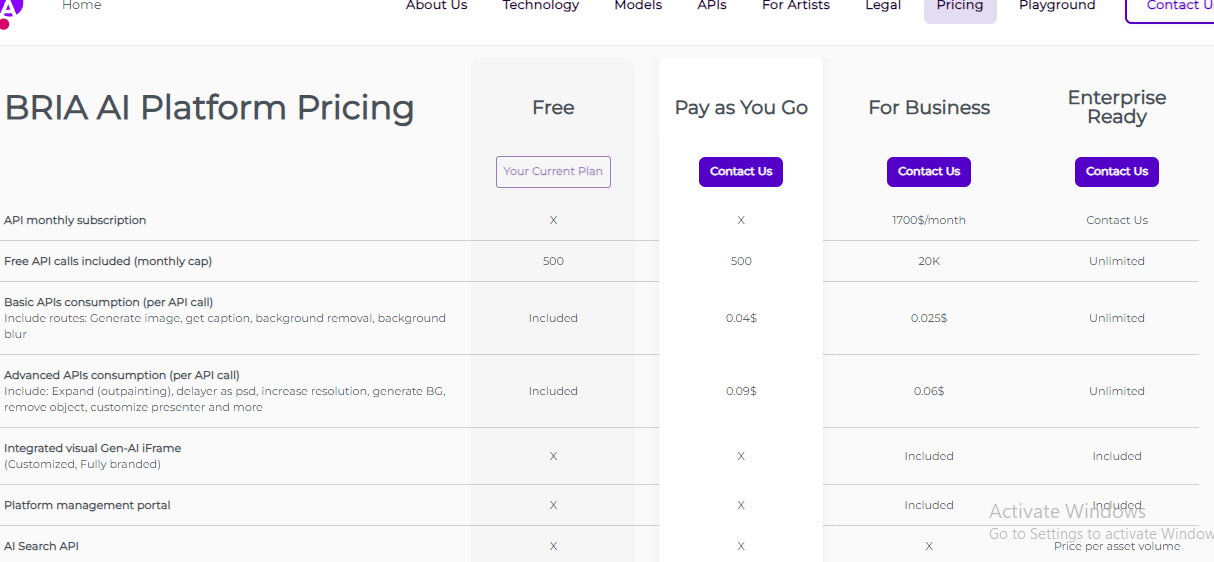Viewport: 1214px width, 562px height.
Task: Open the Home link
Action: click(81, 6)
